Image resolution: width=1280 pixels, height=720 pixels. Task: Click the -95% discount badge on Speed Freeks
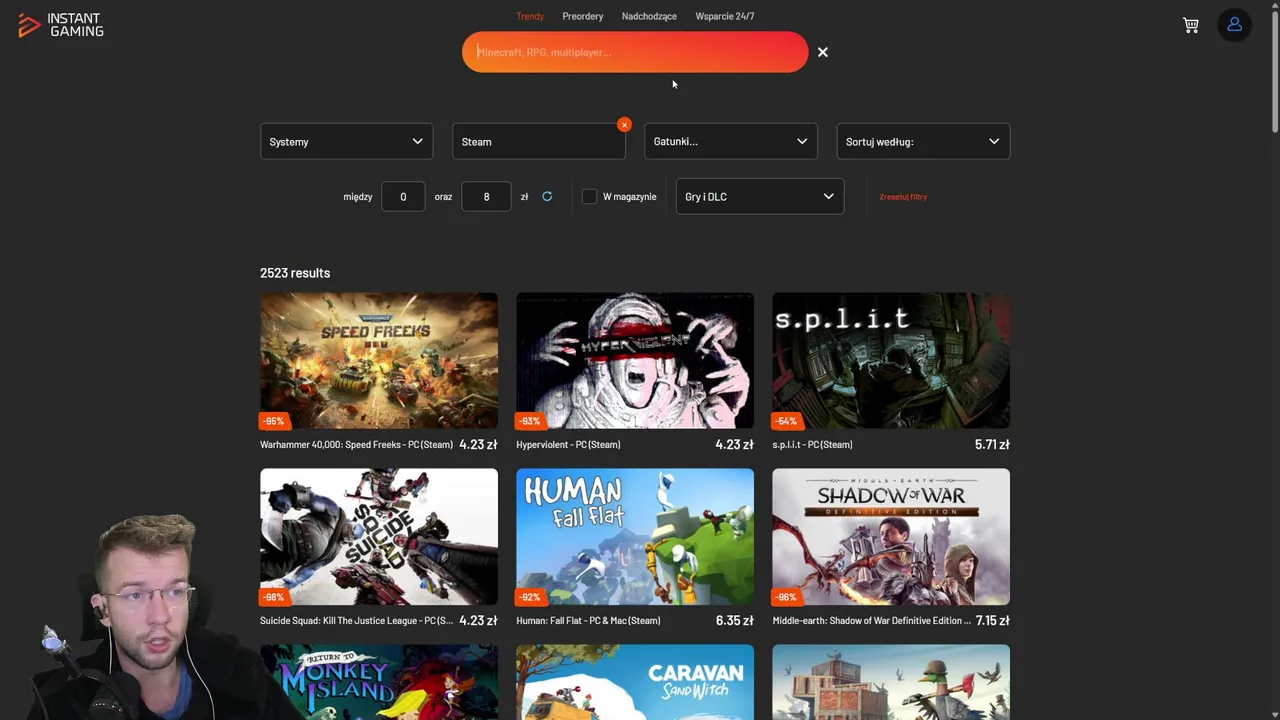pyautogui.click(x=274, y=421)
